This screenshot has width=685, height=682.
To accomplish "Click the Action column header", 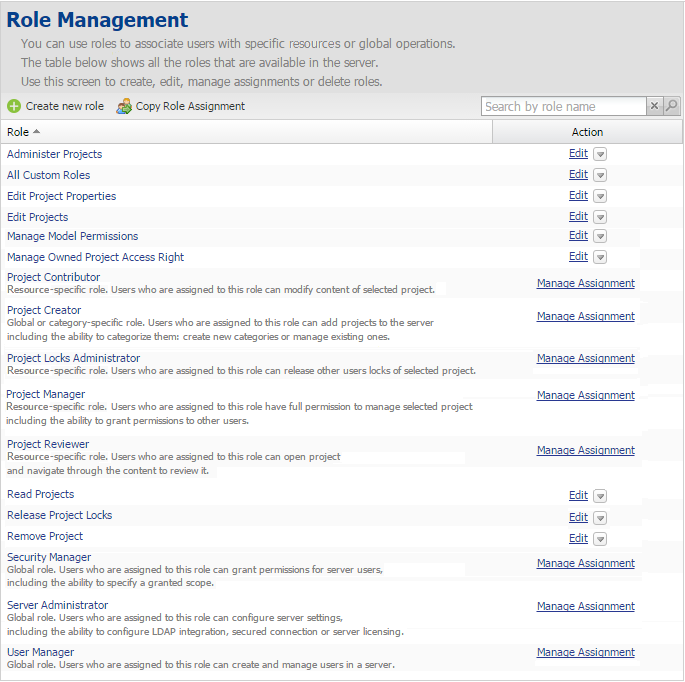I will 587,132.
